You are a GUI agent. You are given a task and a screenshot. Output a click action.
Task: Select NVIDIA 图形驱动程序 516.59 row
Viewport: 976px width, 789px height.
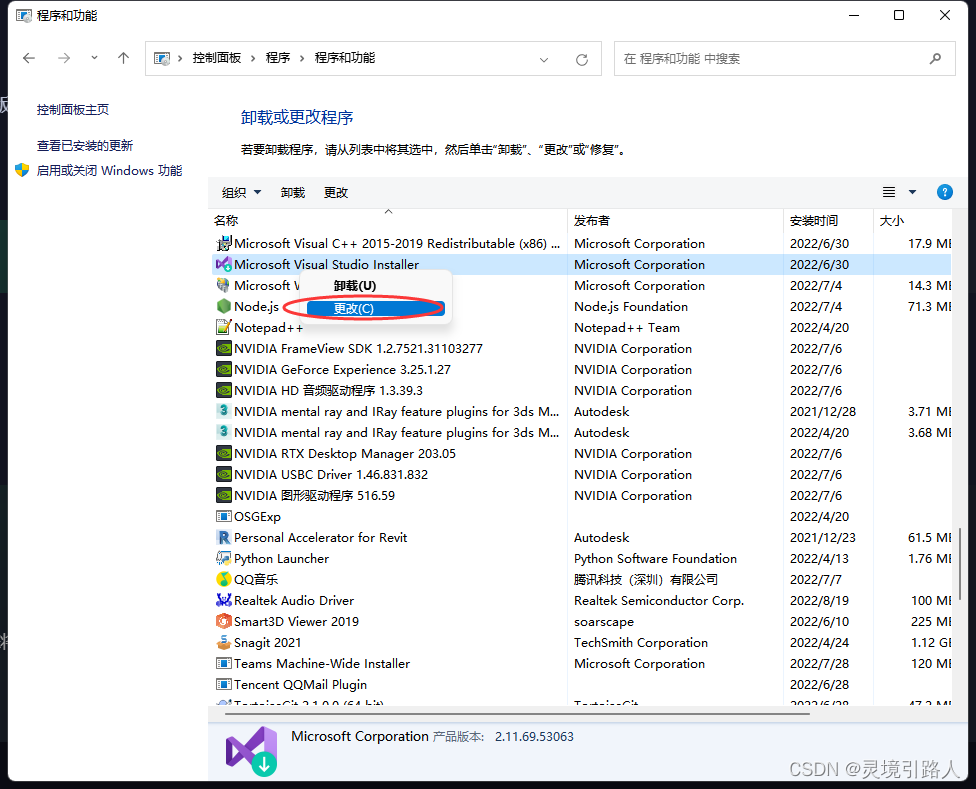[581, 496]
